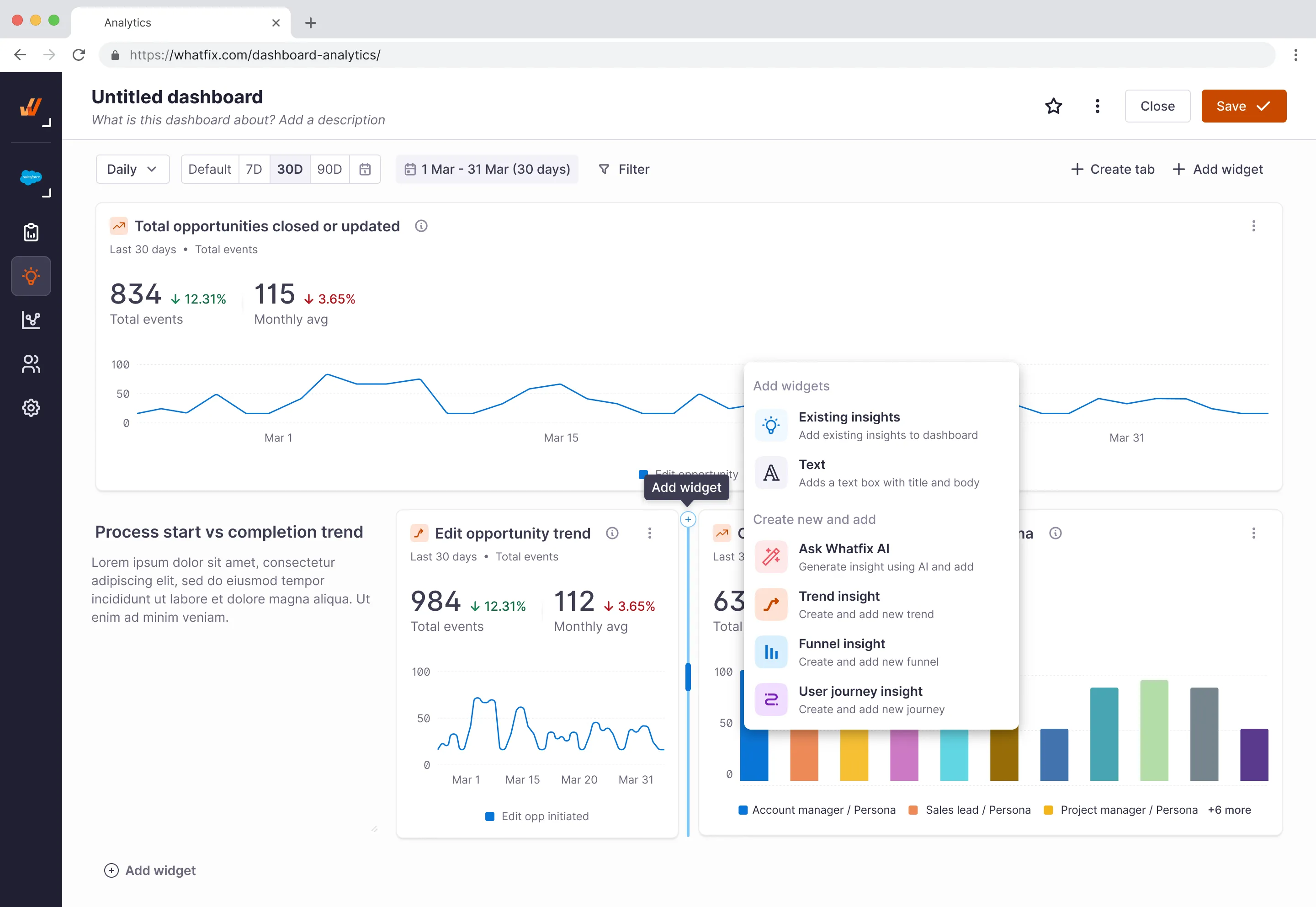Click the flow analytics chart sidebar icon

(31, 320)
